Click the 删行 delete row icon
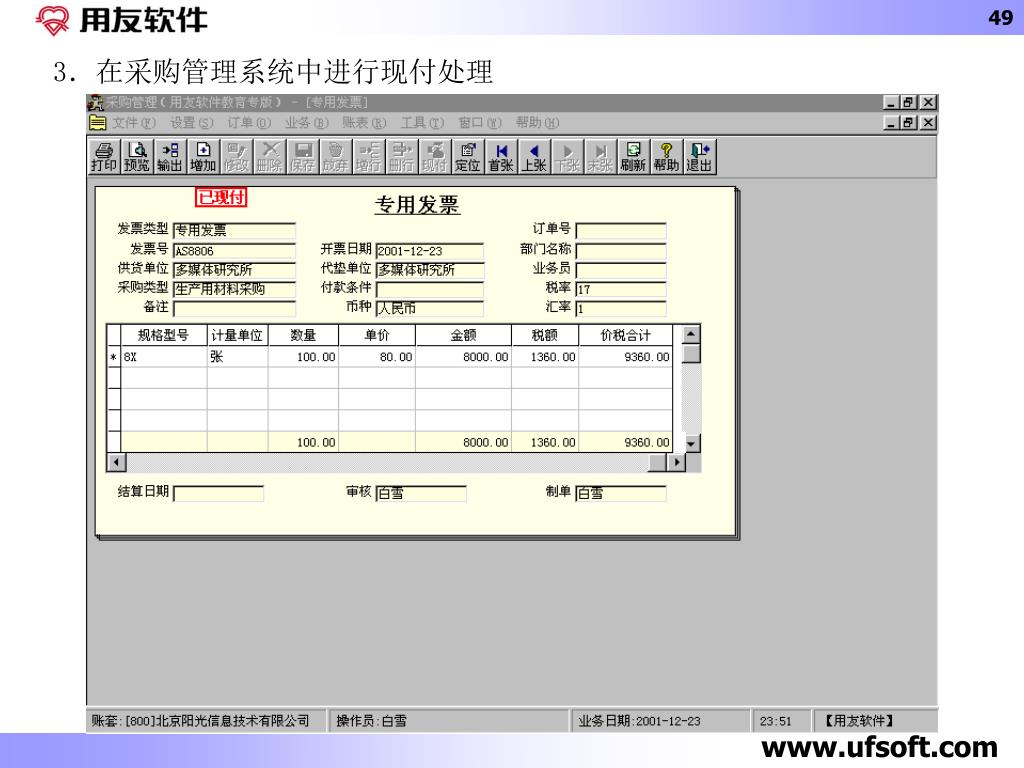 [x=402, y=157]
